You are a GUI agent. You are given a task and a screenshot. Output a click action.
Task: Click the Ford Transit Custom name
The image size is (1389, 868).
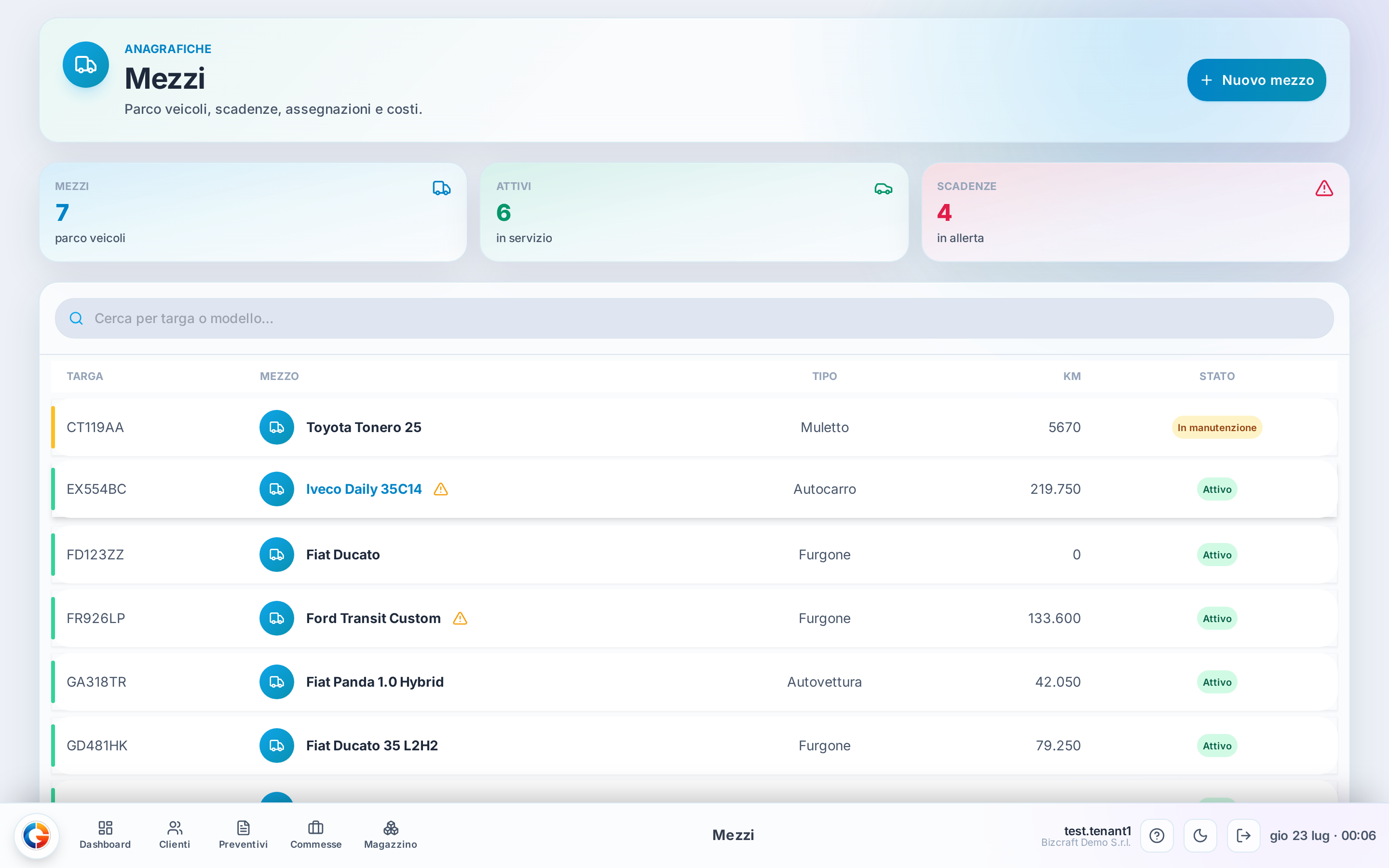[374, 618]
